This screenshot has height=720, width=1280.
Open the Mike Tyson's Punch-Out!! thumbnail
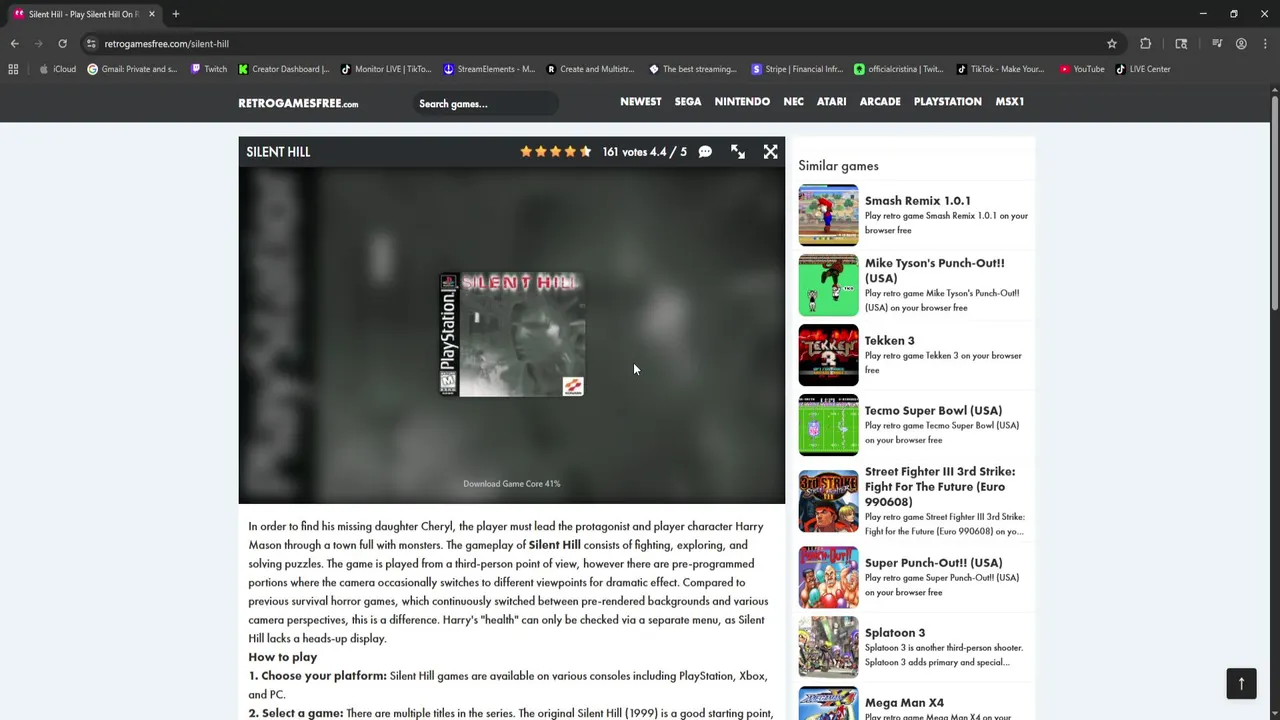click(x=828, y=285)
